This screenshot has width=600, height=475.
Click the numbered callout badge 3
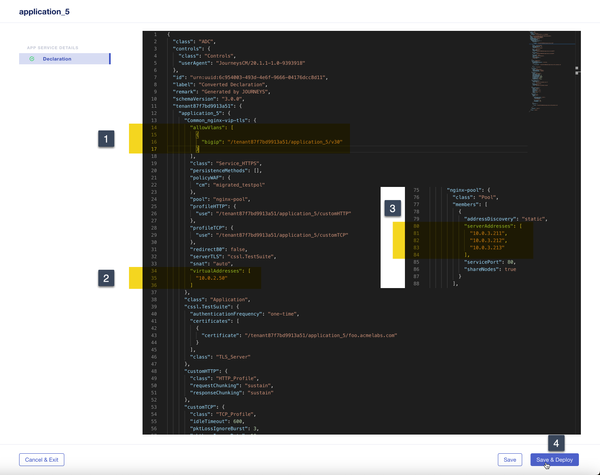393,208
